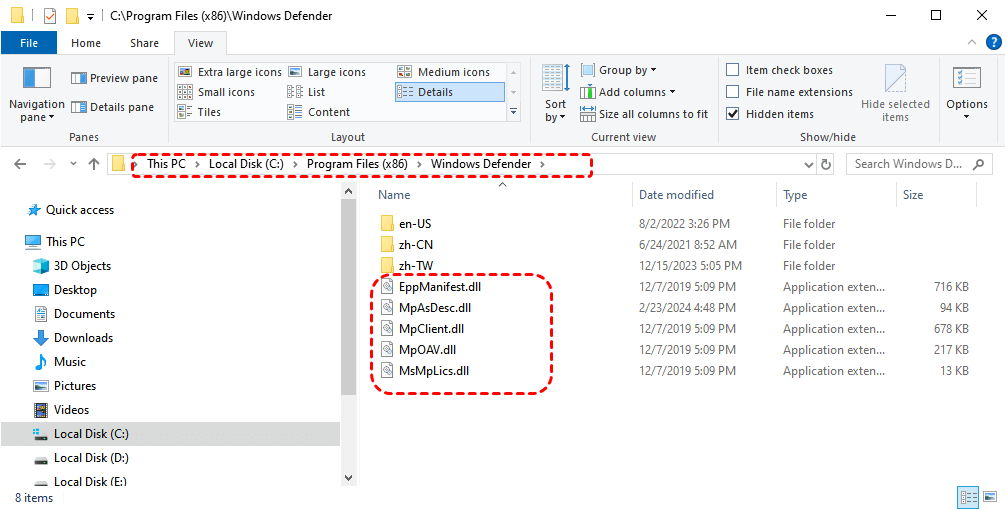Toggle the Preview pane button
The height and width of the screenshot is (510, 1006).
click(x=114, y=78)
